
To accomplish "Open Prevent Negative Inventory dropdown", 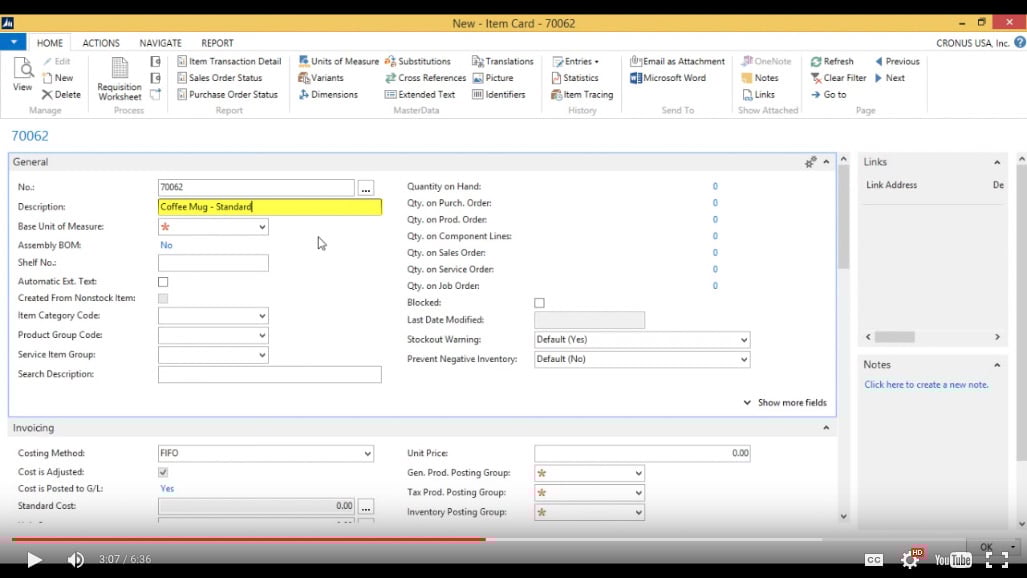I will pyautogui.click(x=743, y=359).
